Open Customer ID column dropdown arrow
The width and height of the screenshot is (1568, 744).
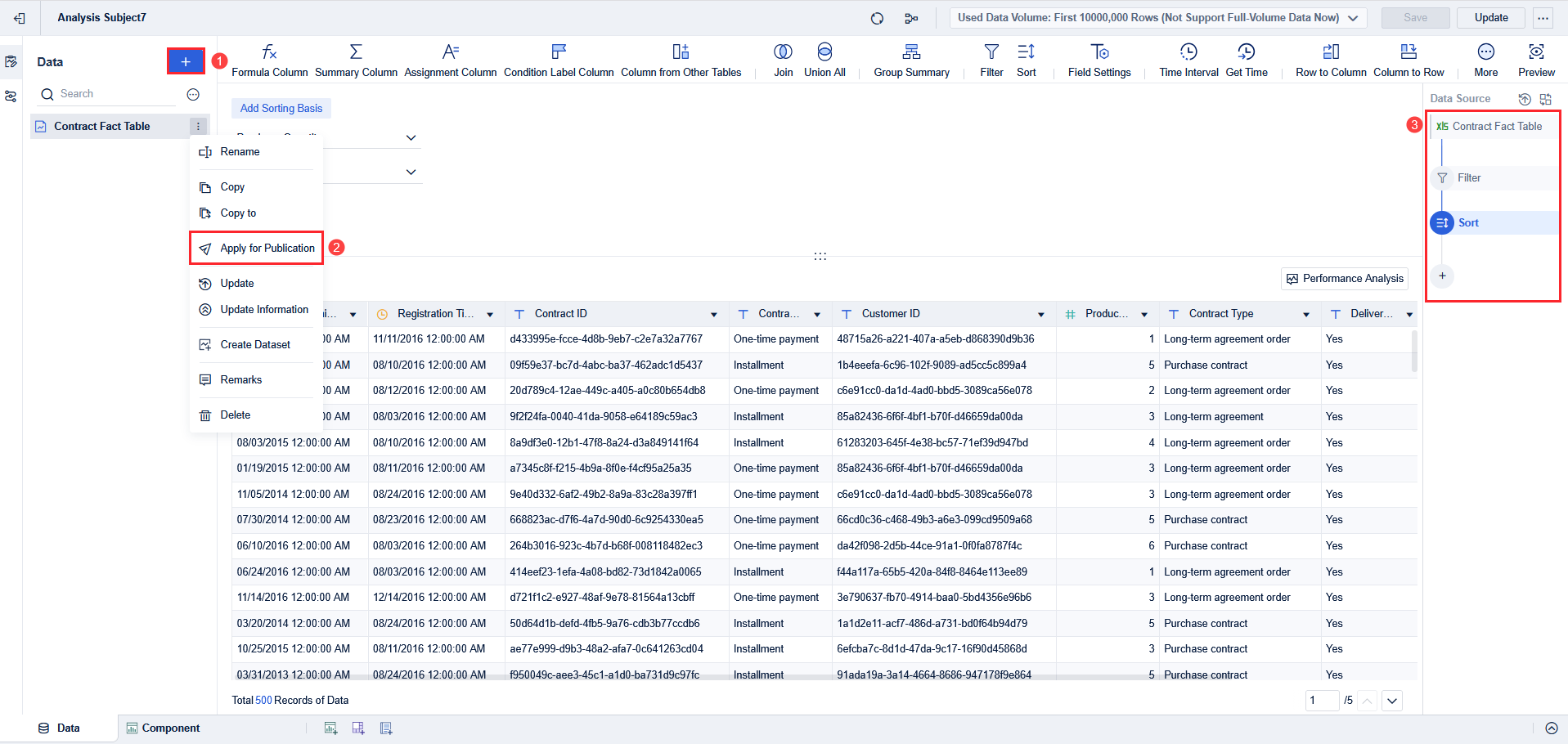(x=1041, y=315)
